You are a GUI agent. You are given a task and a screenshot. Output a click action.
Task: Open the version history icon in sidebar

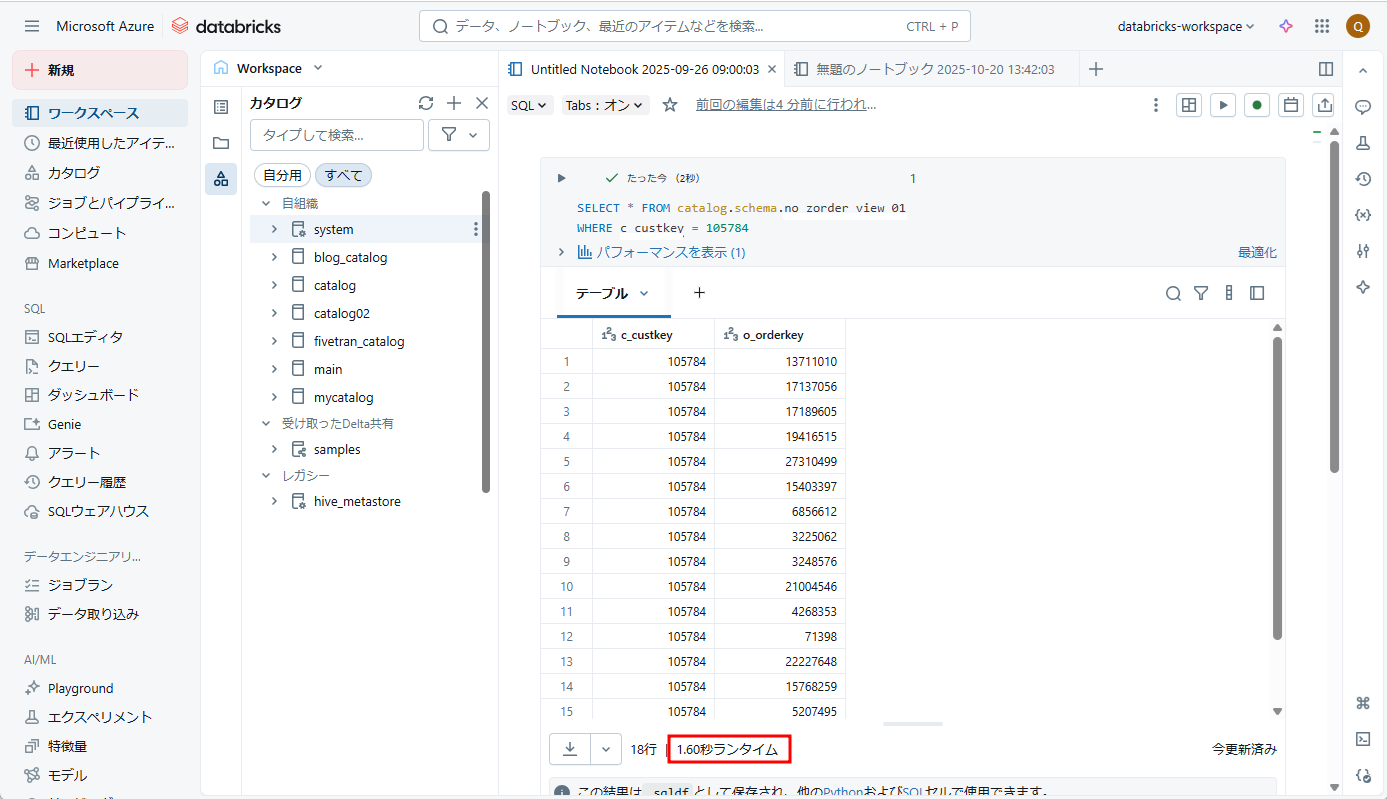click(x=1362, y=179)
